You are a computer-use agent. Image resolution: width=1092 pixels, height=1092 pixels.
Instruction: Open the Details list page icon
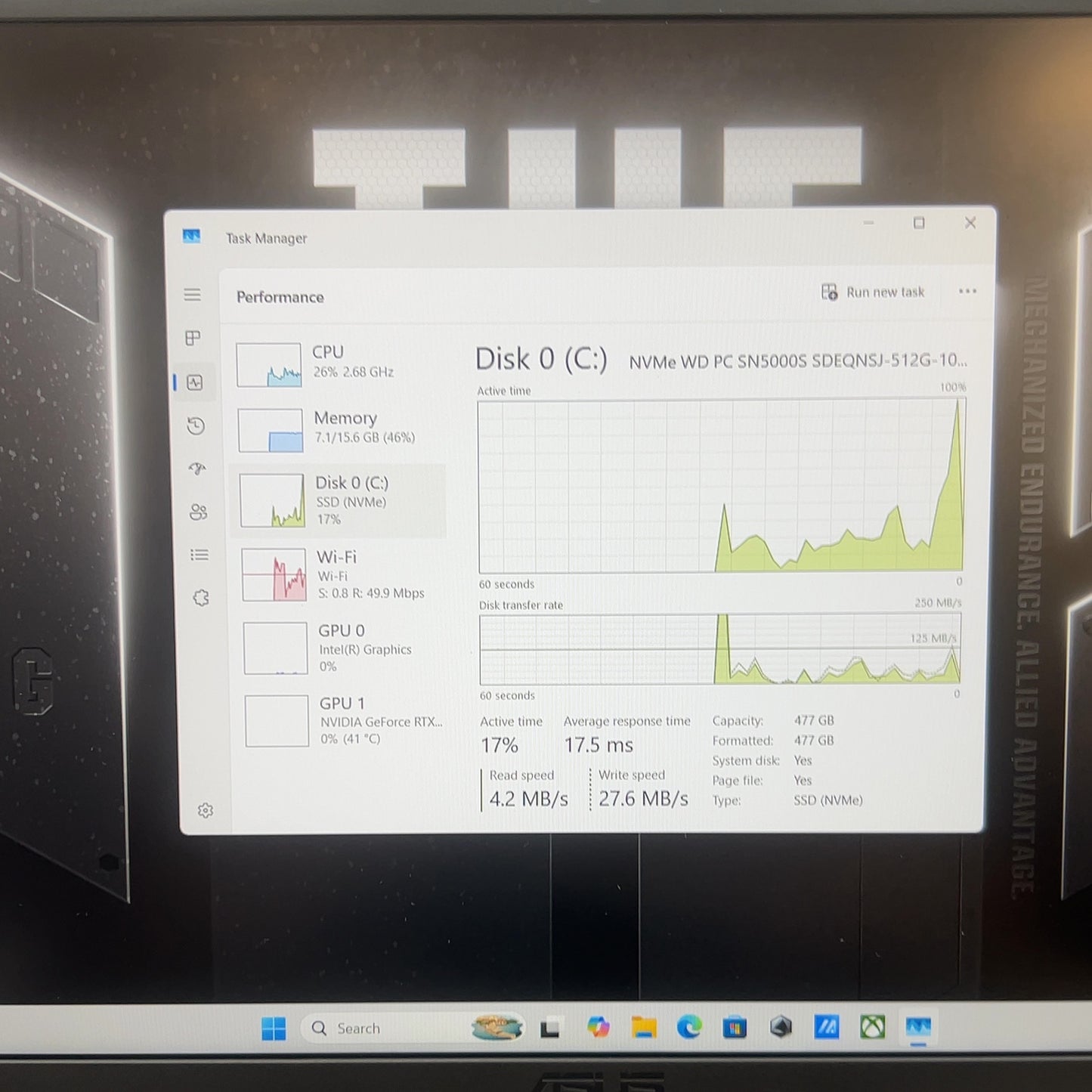click(x=200, y=555)
